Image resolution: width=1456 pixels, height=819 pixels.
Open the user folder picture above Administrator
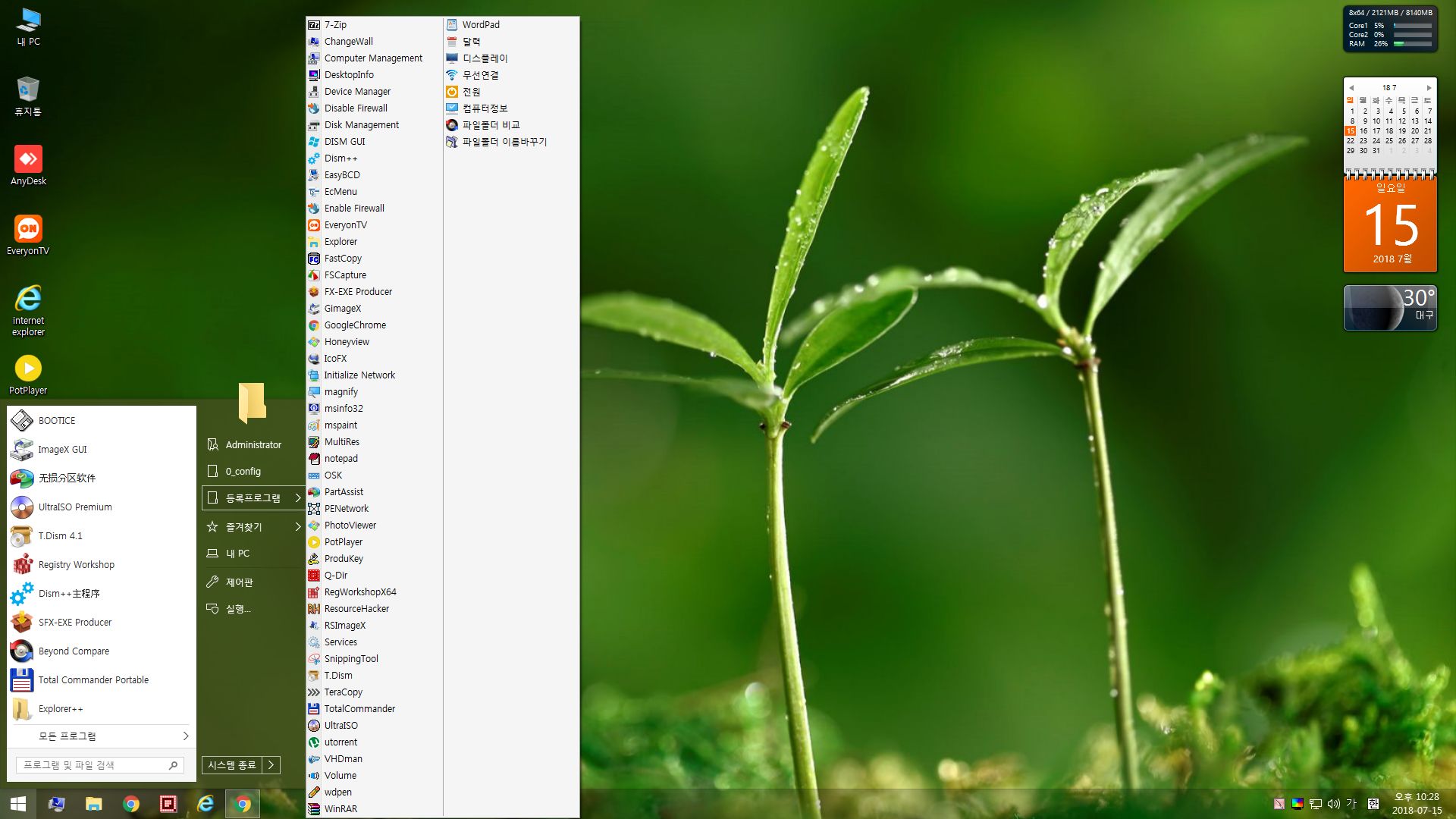coord(253,402)
